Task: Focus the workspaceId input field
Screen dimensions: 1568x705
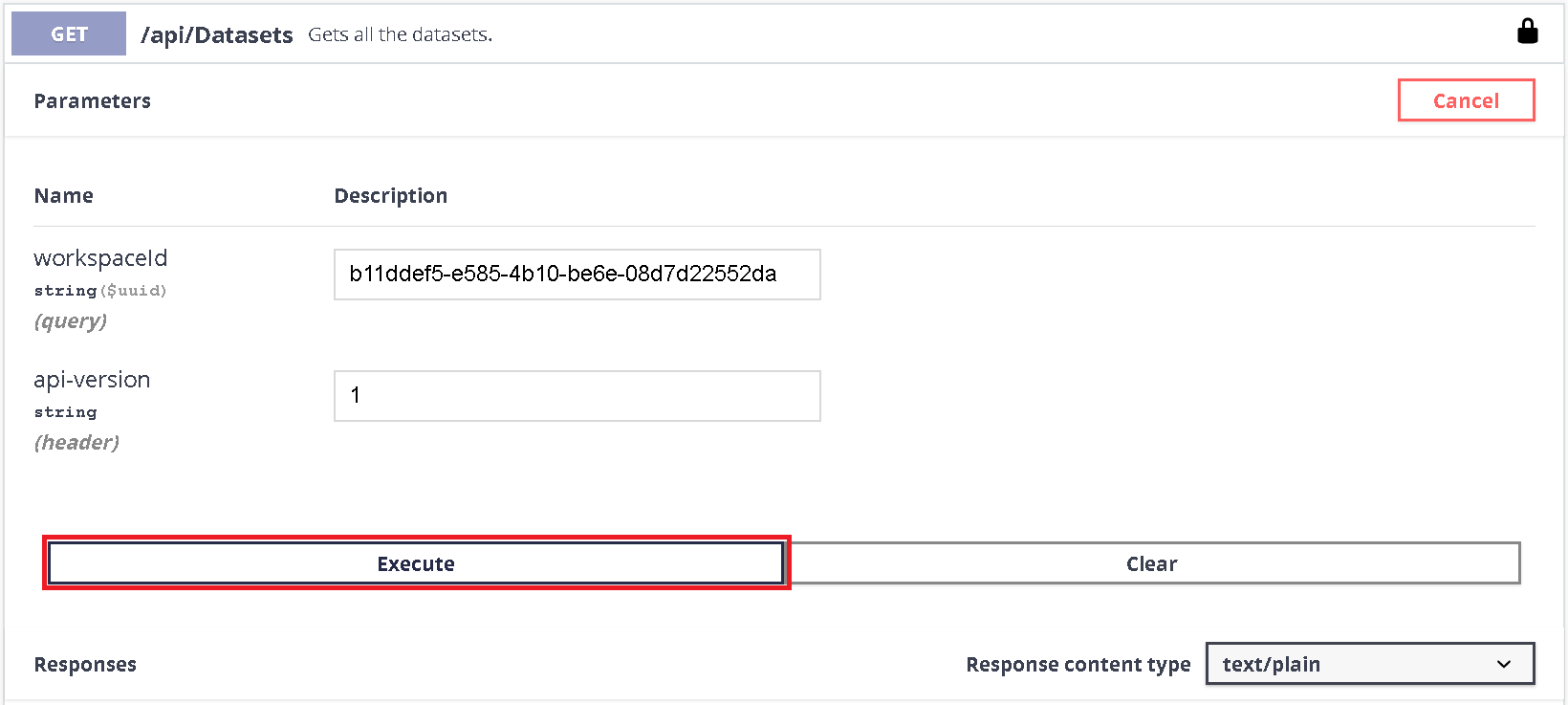Action: coord(577,275)
